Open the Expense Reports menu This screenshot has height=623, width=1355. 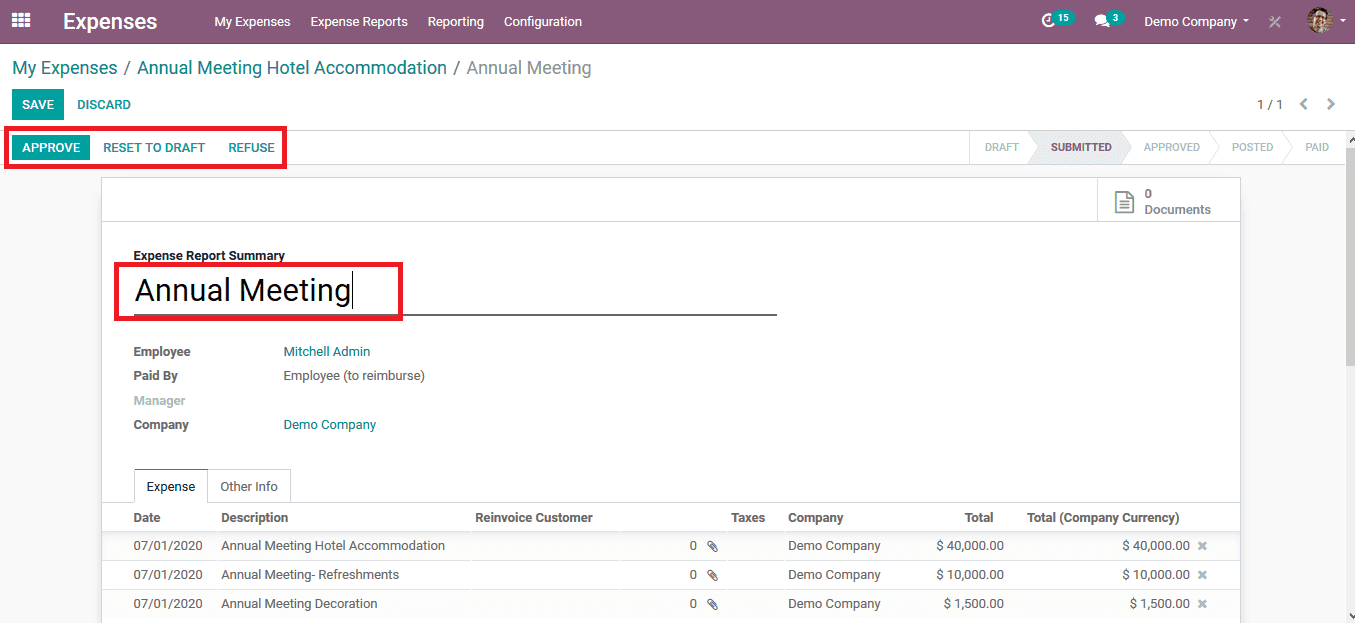pyautogui.click(x=359, y=21)
